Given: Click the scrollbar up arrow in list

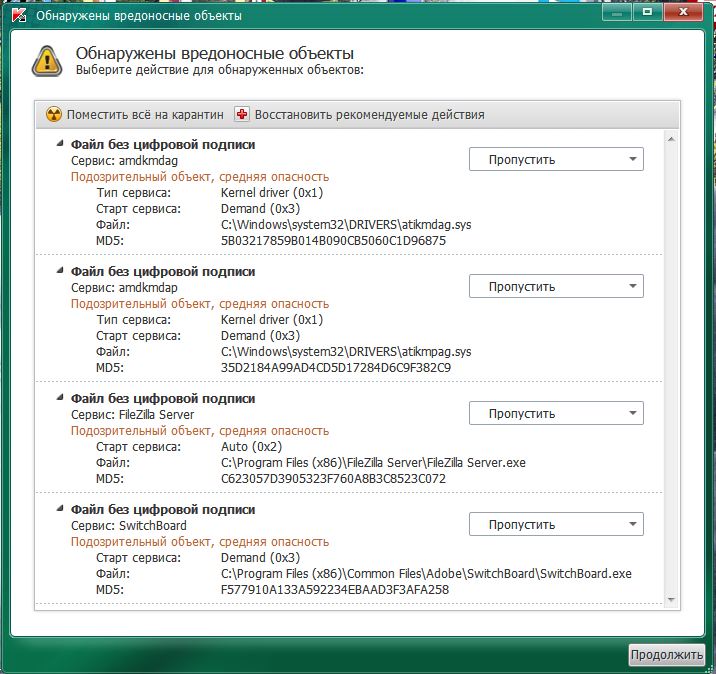Looking at the screenshot, I should coord(671,138).
